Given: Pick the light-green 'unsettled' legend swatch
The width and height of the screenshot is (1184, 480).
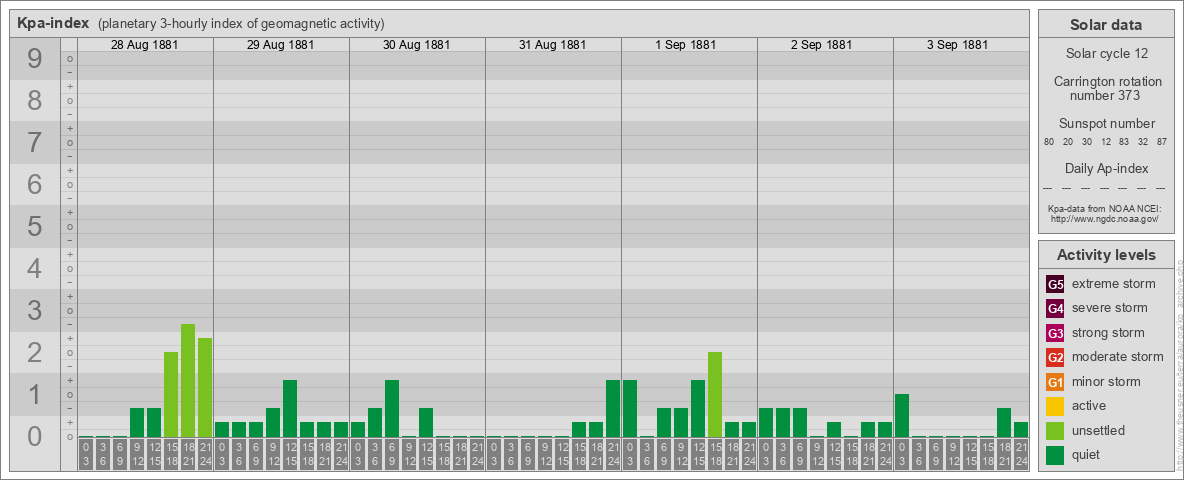Looking at the screenshot, I should click(x=1056, y=431).
